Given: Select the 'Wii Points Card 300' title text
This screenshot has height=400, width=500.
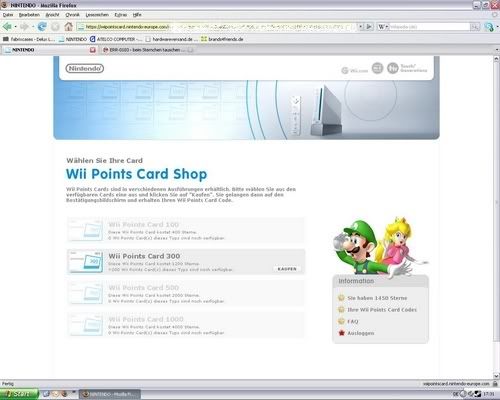Looking at the screenshot, I should point(144,256).
